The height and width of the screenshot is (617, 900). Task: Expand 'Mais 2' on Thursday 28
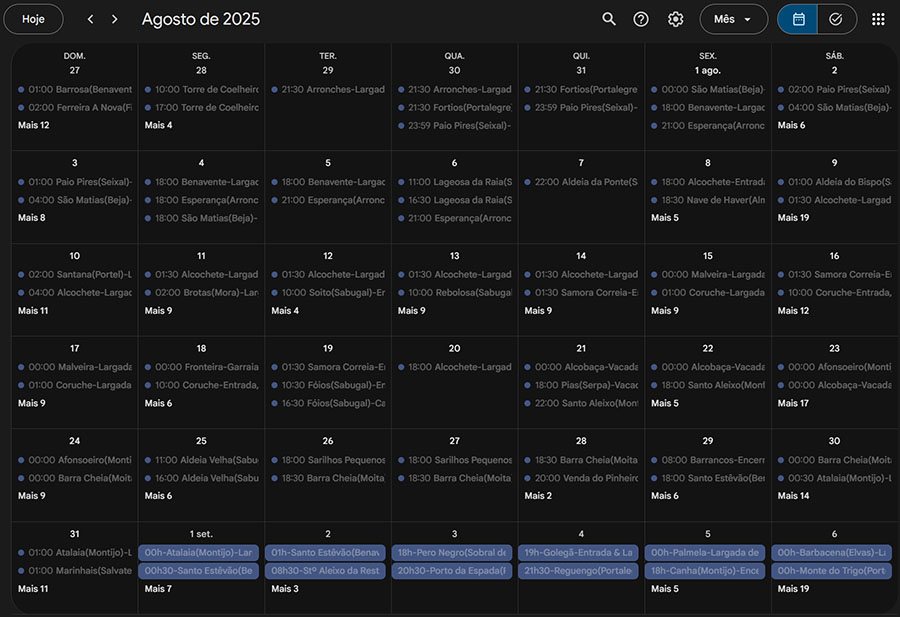pyautogui.click(x=538, y=495)
